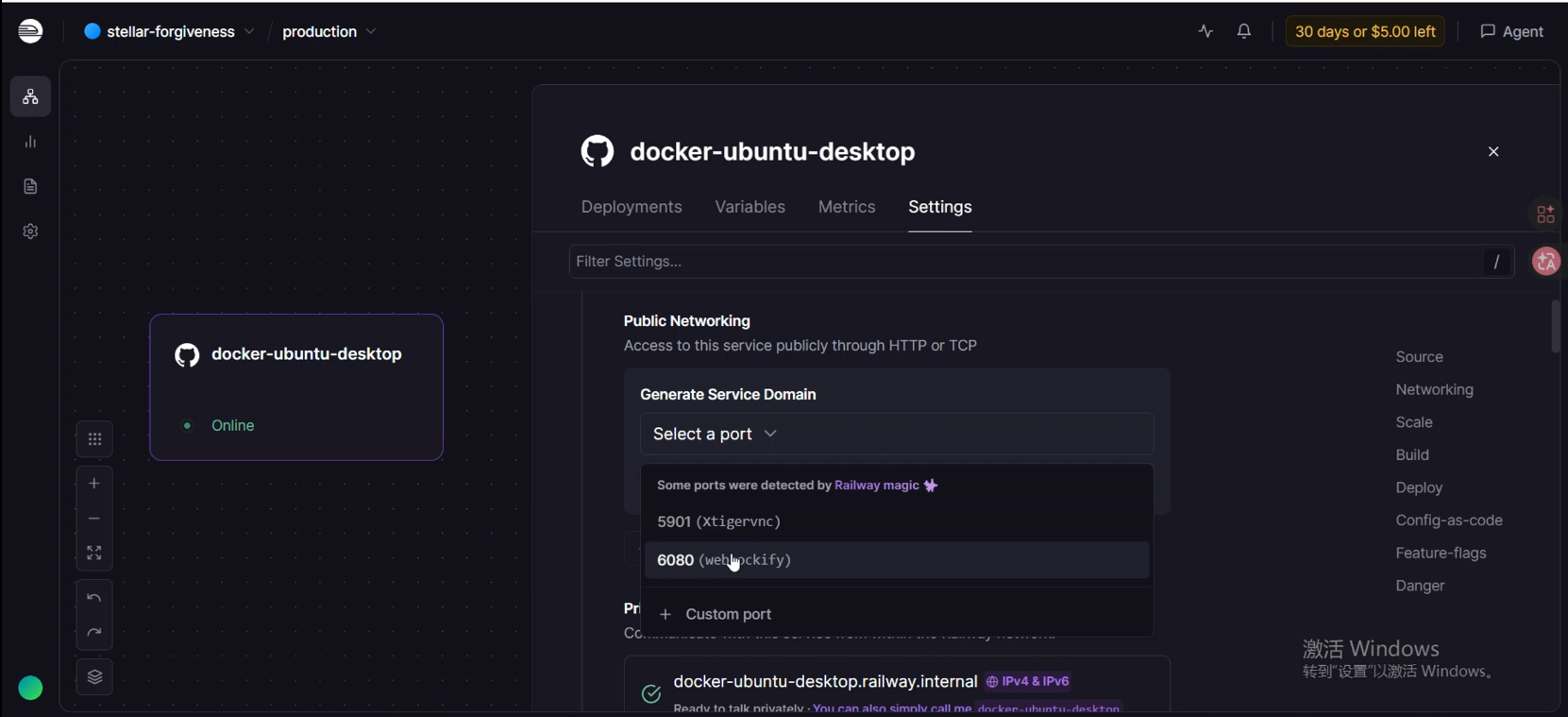Click the Railway magic link
The image size is (1568, 717).
[x=886, y=486]
